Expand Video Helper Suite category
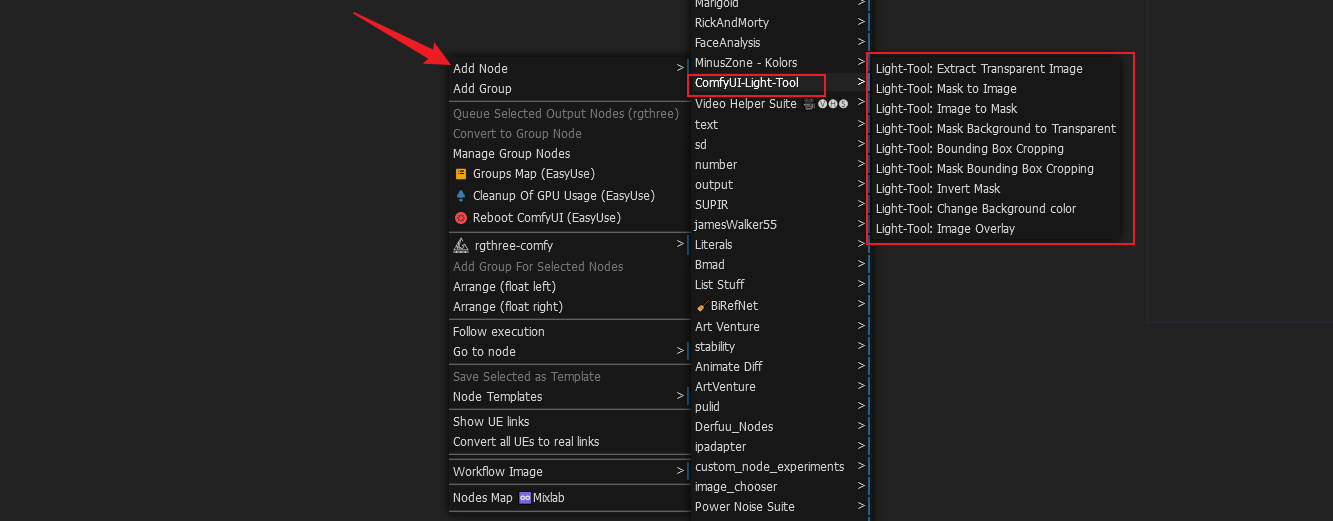 click(779, 104)
